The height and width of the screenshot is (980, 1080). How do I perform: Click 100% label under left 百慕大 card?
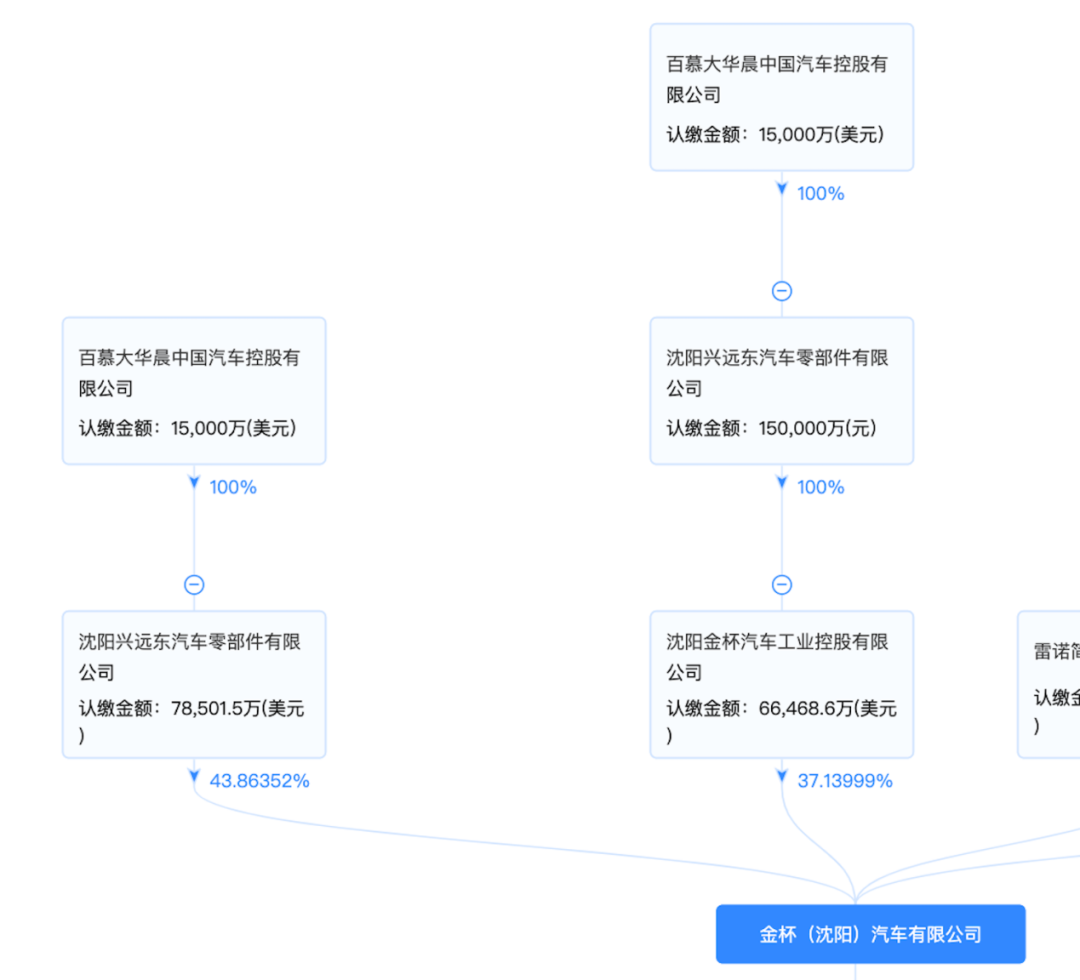click(233, 488)
